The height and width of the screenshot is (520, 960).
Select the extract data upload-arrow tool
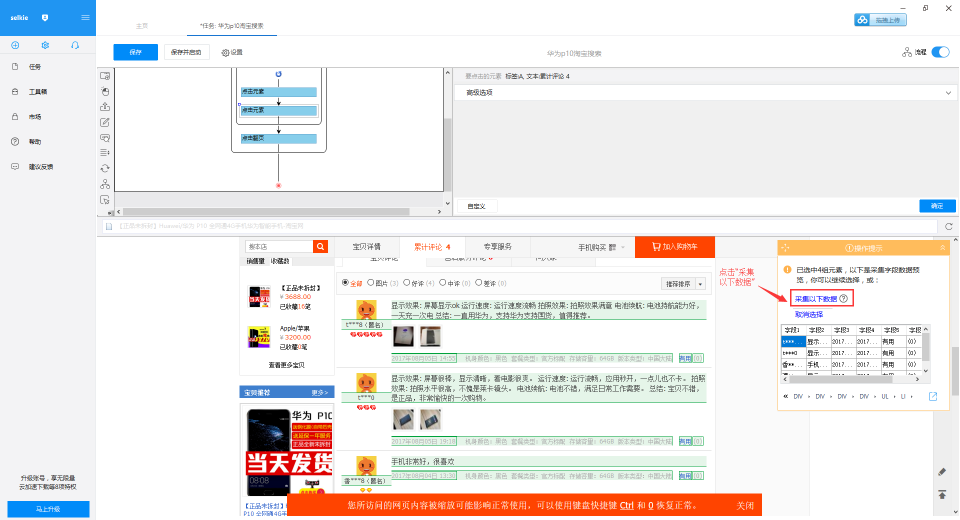pyautogui.click(x=105, y=107)
